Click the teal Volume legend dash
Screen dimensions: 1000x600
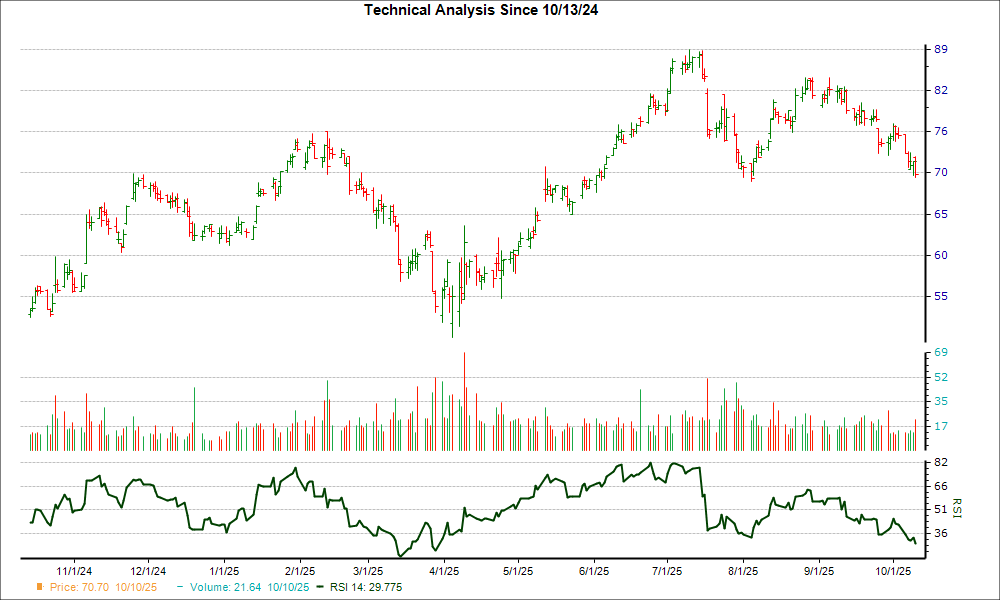180,587
